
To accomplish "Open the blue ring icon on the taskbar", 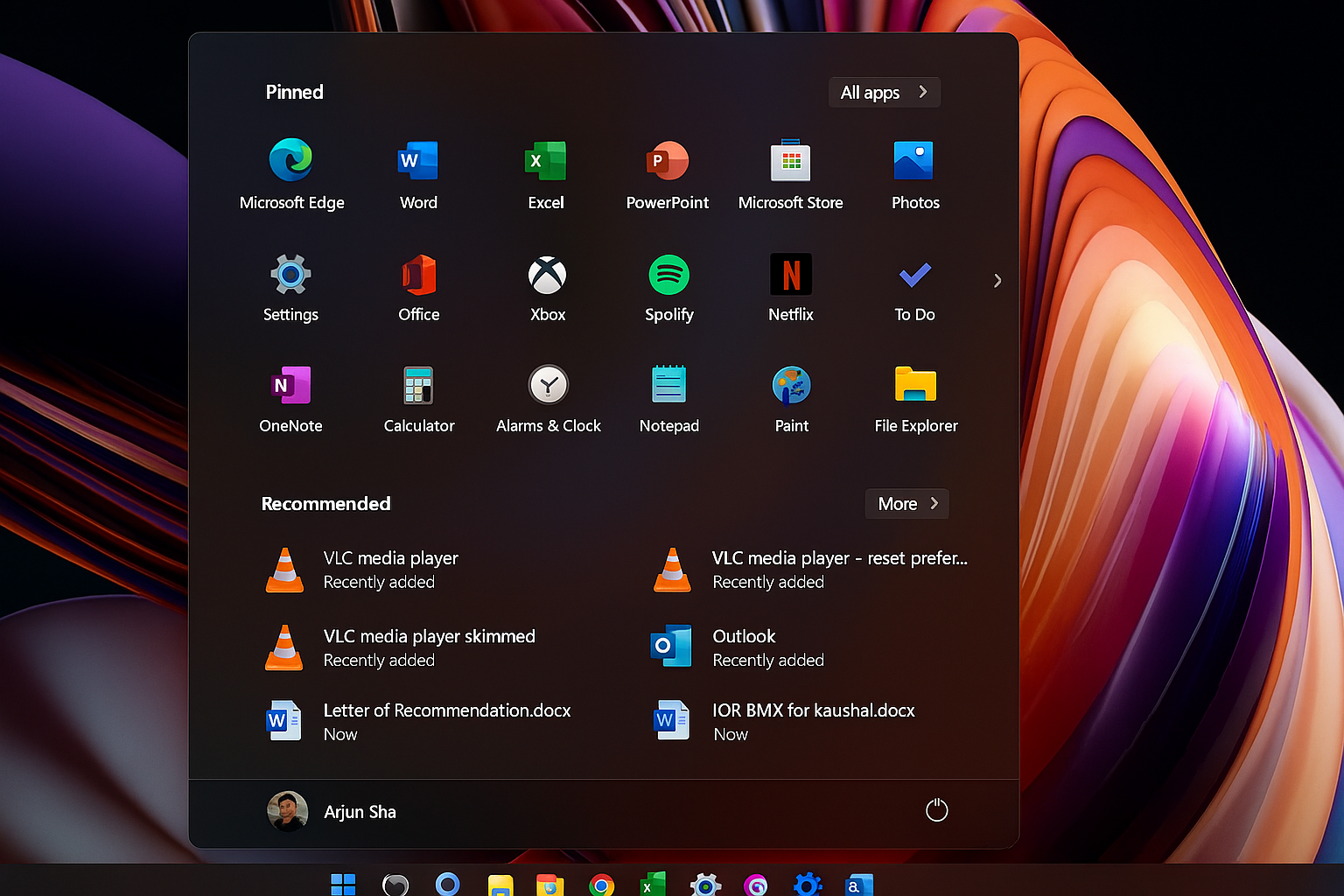I will pyautogui.click(x=447, y=885).
